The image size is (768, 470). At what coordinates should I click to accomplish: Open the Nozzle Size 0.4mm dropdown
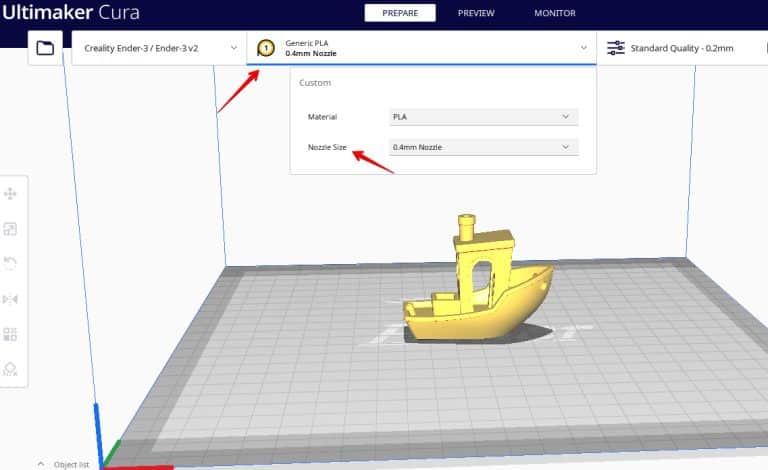tap(484, 147)
